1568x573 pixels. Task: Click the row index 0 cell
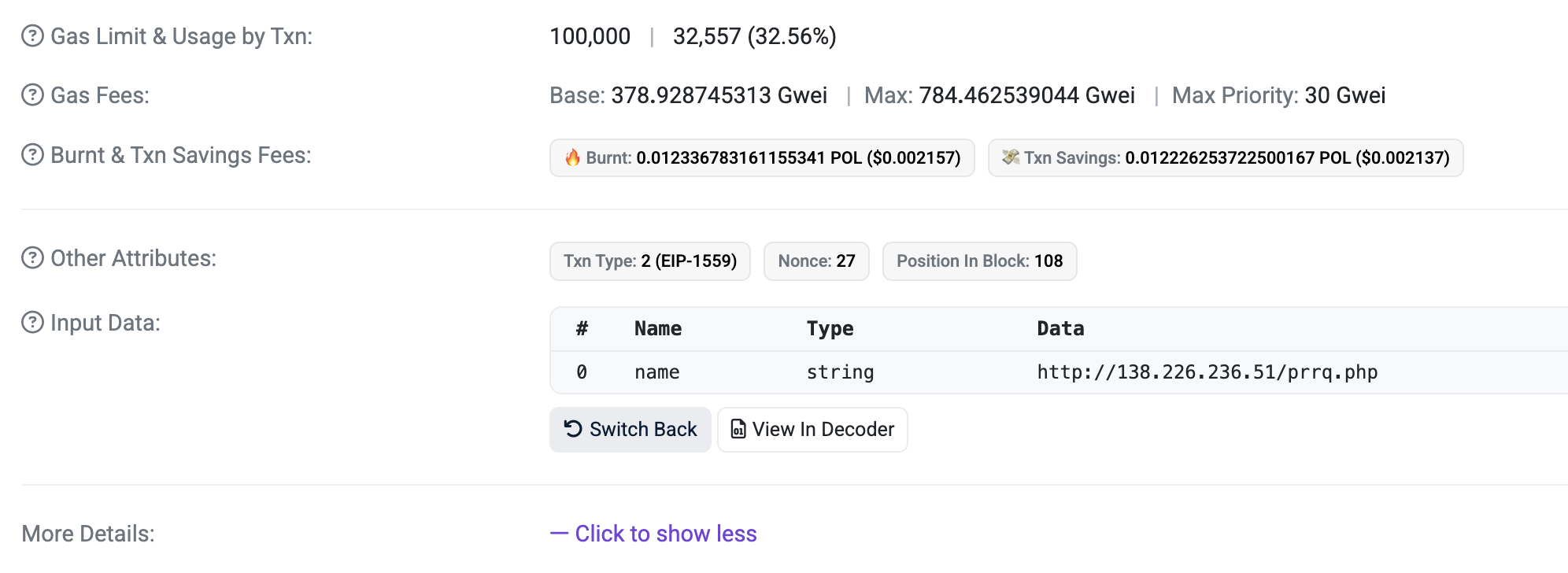coord(582,372)
